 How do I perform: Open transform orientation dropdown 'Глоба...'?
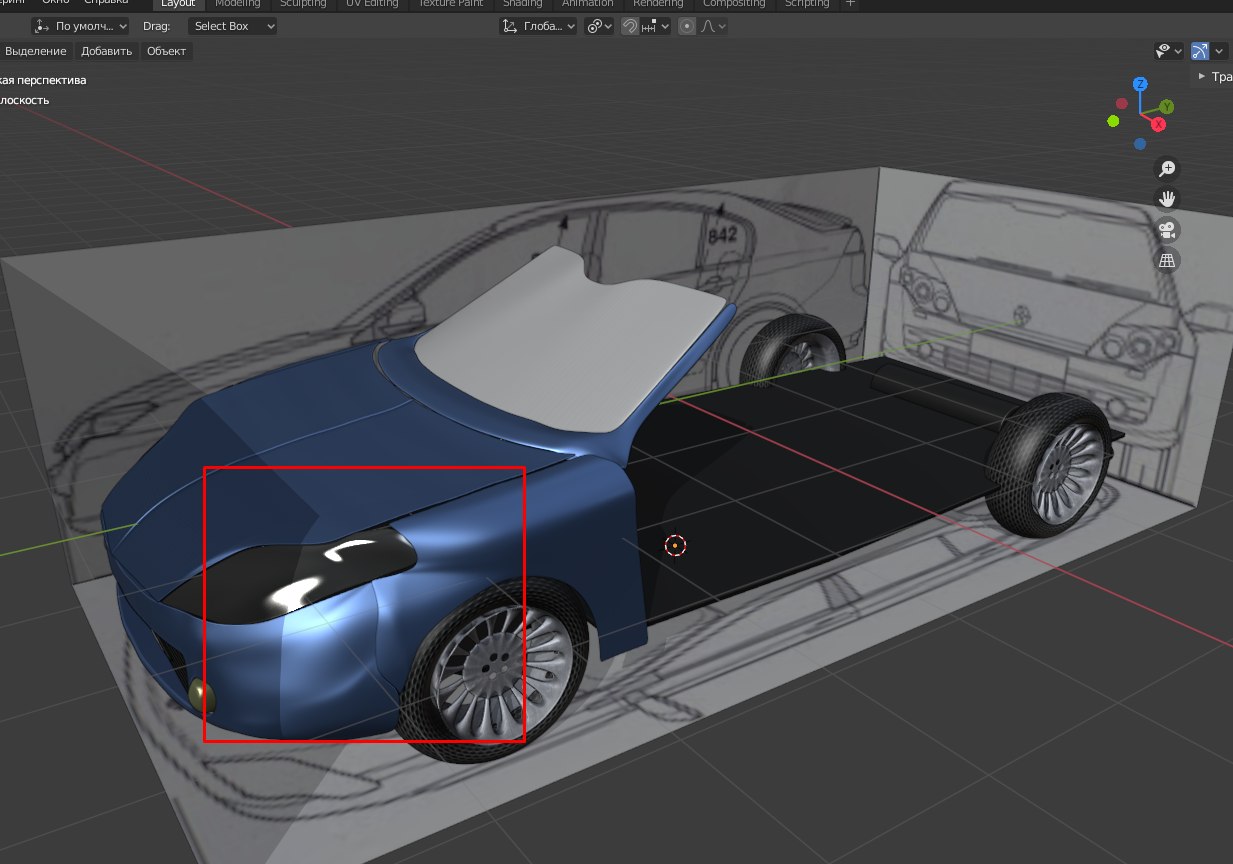[x=539, y=27]
